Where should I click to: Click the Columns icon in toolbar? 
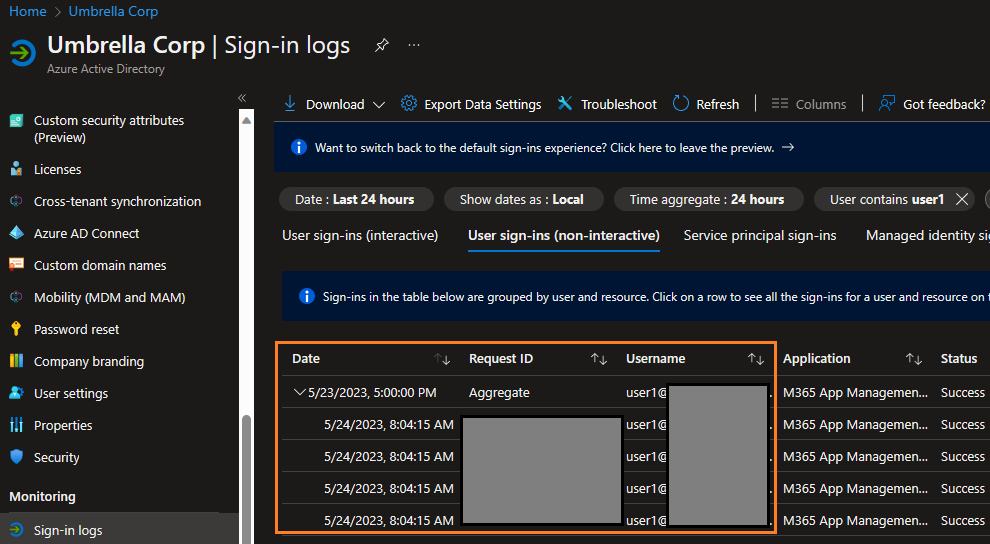coord(780,103)
